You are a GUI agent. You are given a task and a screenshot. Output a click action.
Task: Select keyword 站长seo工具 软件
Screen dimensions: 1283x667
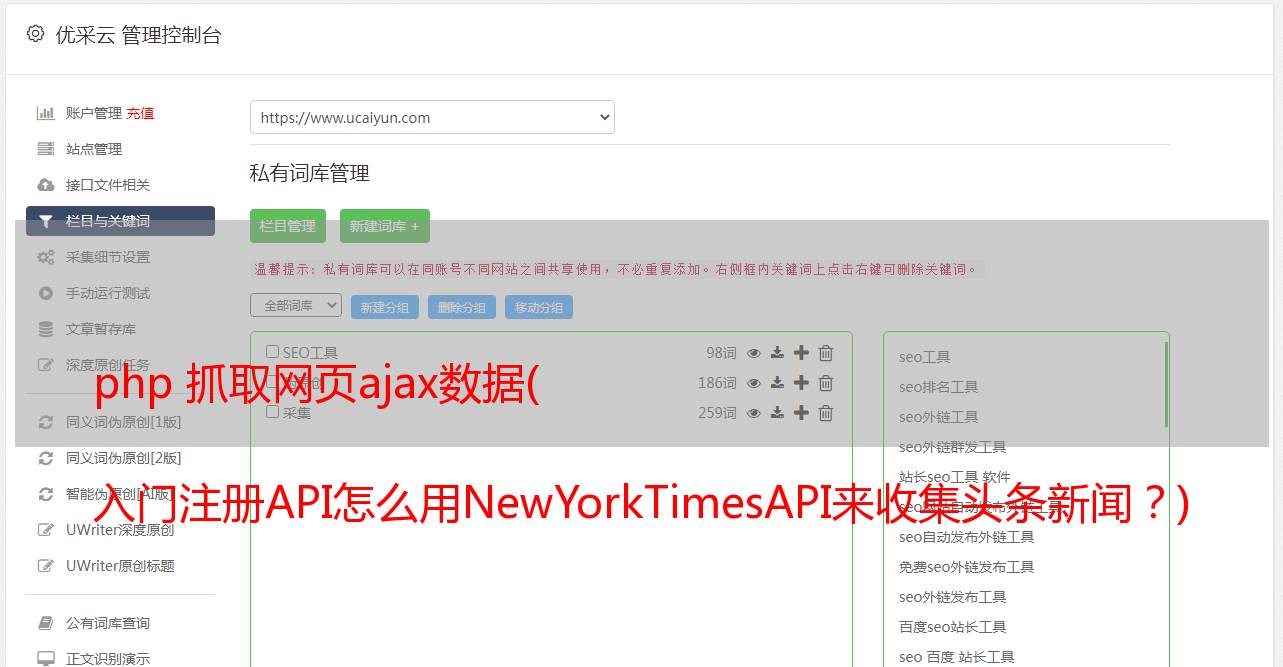(x=955, y=477)
